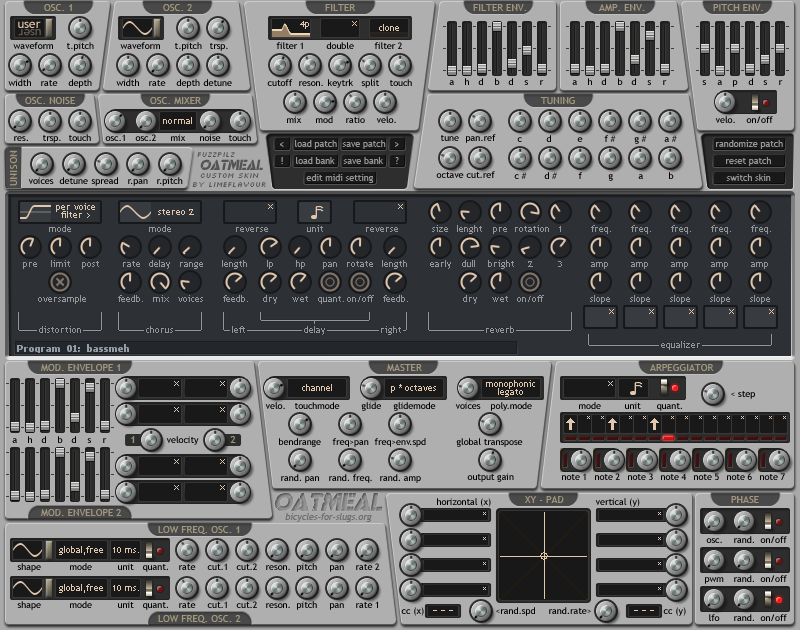Click the master output gain knob
This screenshot has width=800, height=630.
[x=490, y=460]
